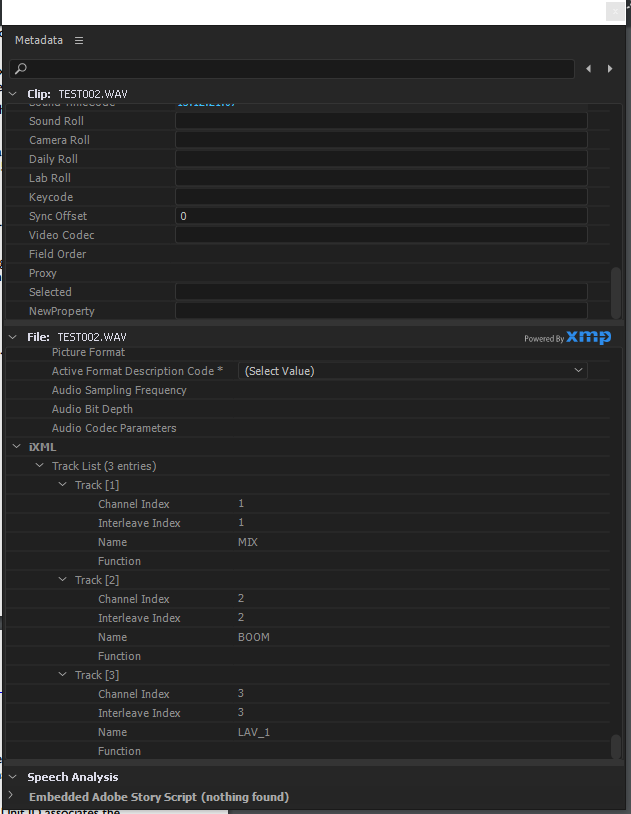Collapse Track [3] details
The width and height of the screenshot is (631, 814).
pyautogui.click(x=62, y=674)
